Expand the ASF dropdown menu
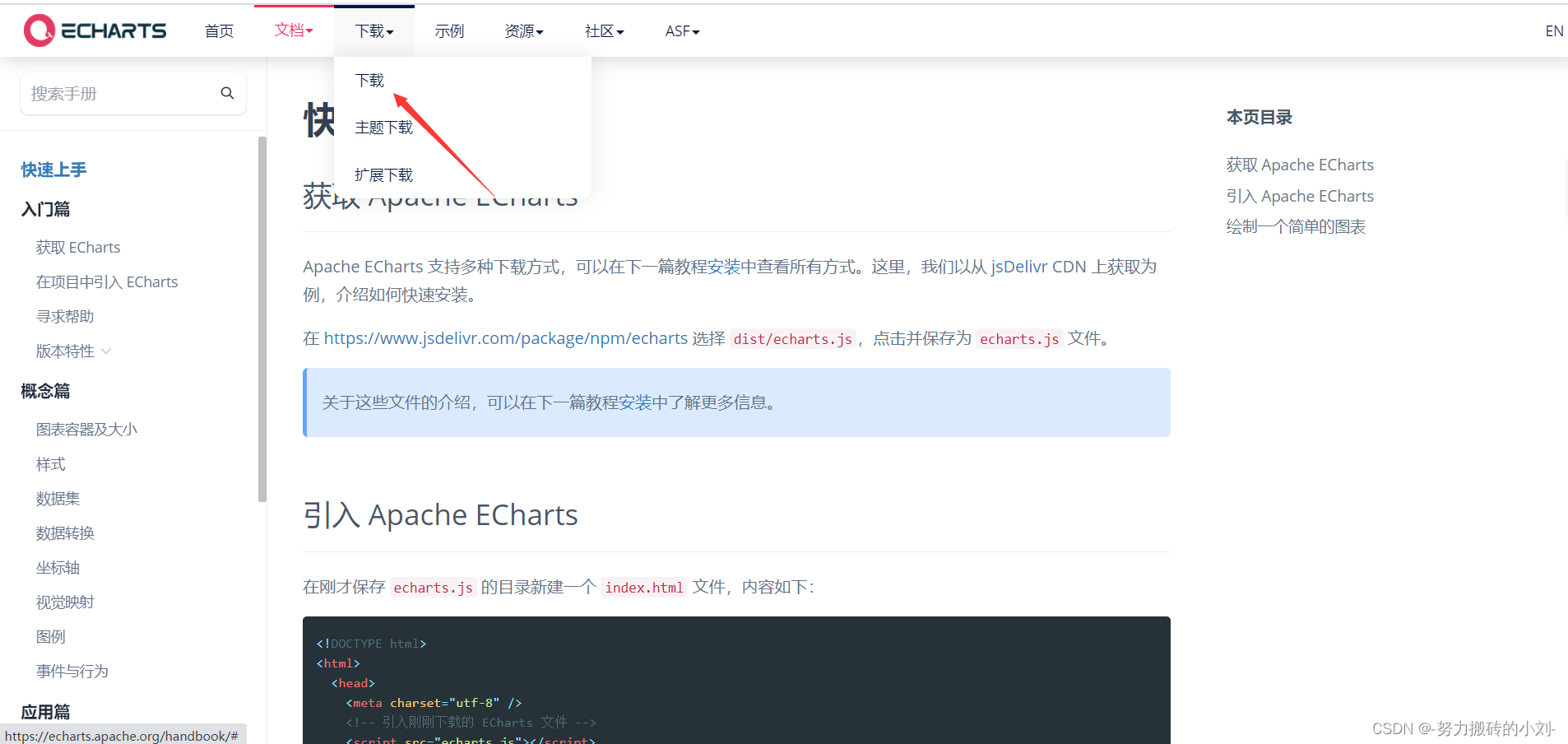 pos(682,31)
